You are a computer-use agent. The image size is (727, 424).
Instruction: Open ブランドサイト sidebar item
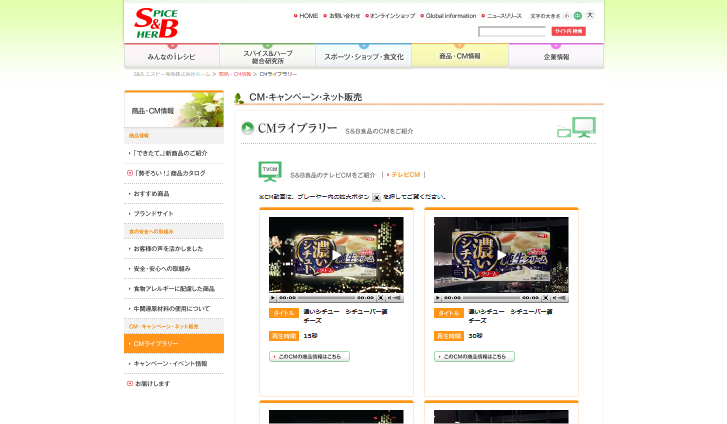tap(174, 213)
